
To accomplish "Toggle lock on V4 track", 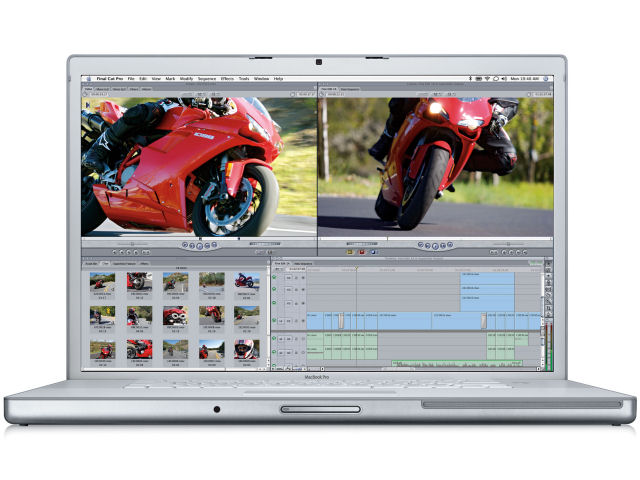I will [297, 278].
